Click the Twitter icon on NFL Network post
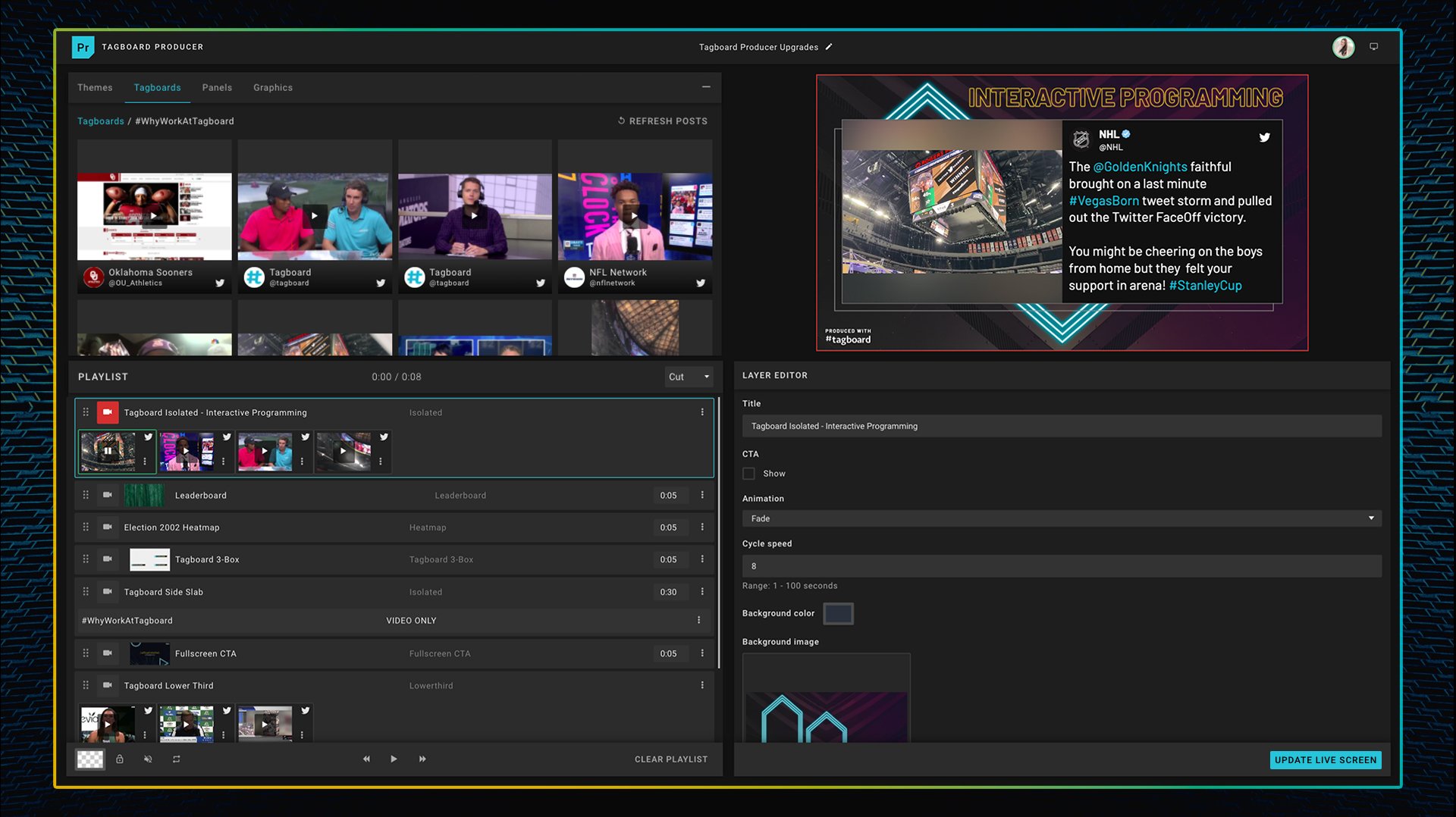1456x817 pixels. (701, 283)
